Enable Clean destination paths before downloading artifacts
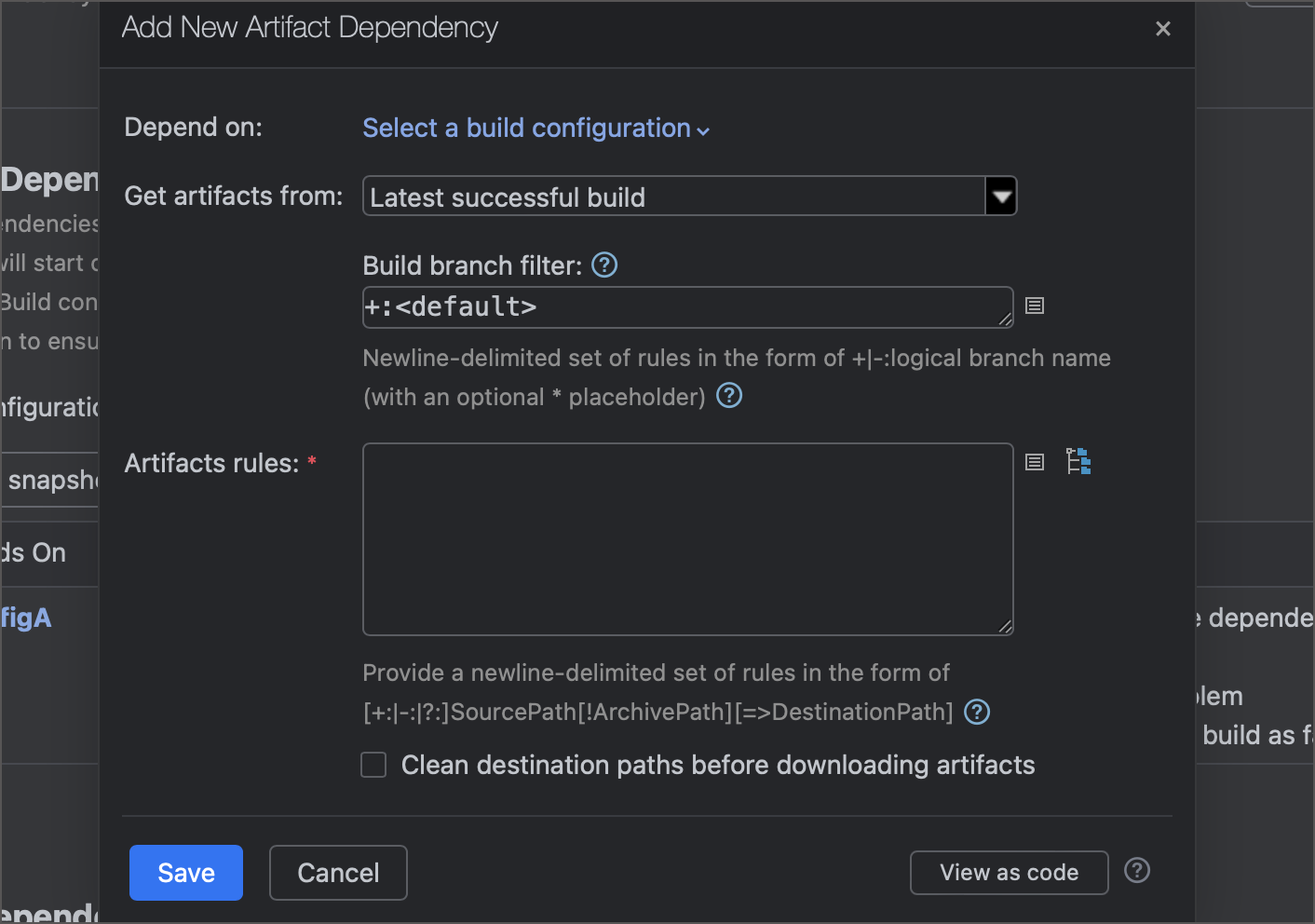Viewport: 1315px width, 924px height. [x=373, y=764]
